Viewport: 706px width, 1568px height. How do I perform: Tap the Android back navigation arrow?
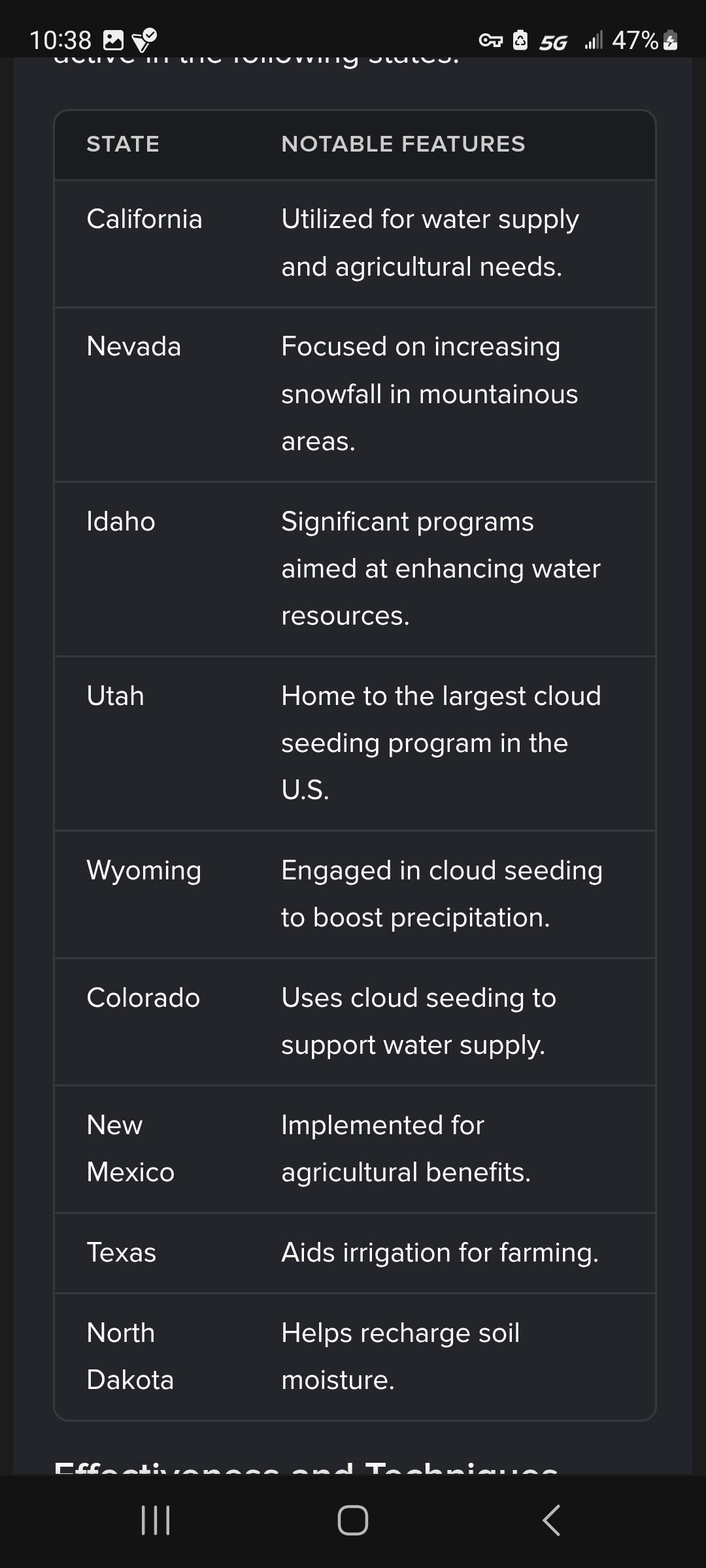pos(551,1520)
